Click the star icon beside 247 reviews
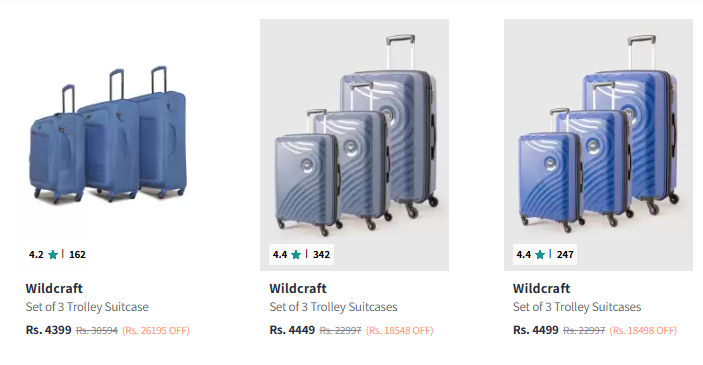703x365 pixels. pyautogui.click(x=540, y=255)
